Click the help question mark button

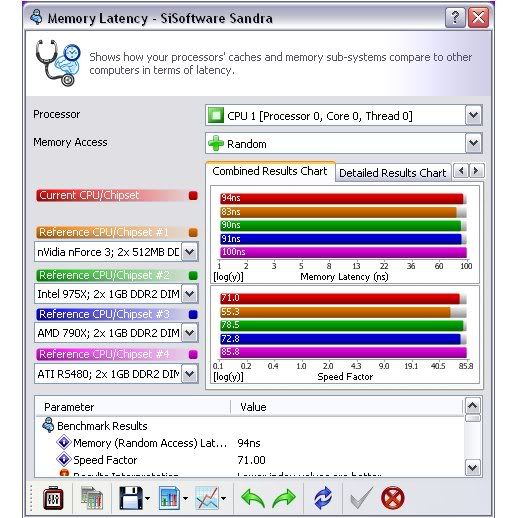455,17
